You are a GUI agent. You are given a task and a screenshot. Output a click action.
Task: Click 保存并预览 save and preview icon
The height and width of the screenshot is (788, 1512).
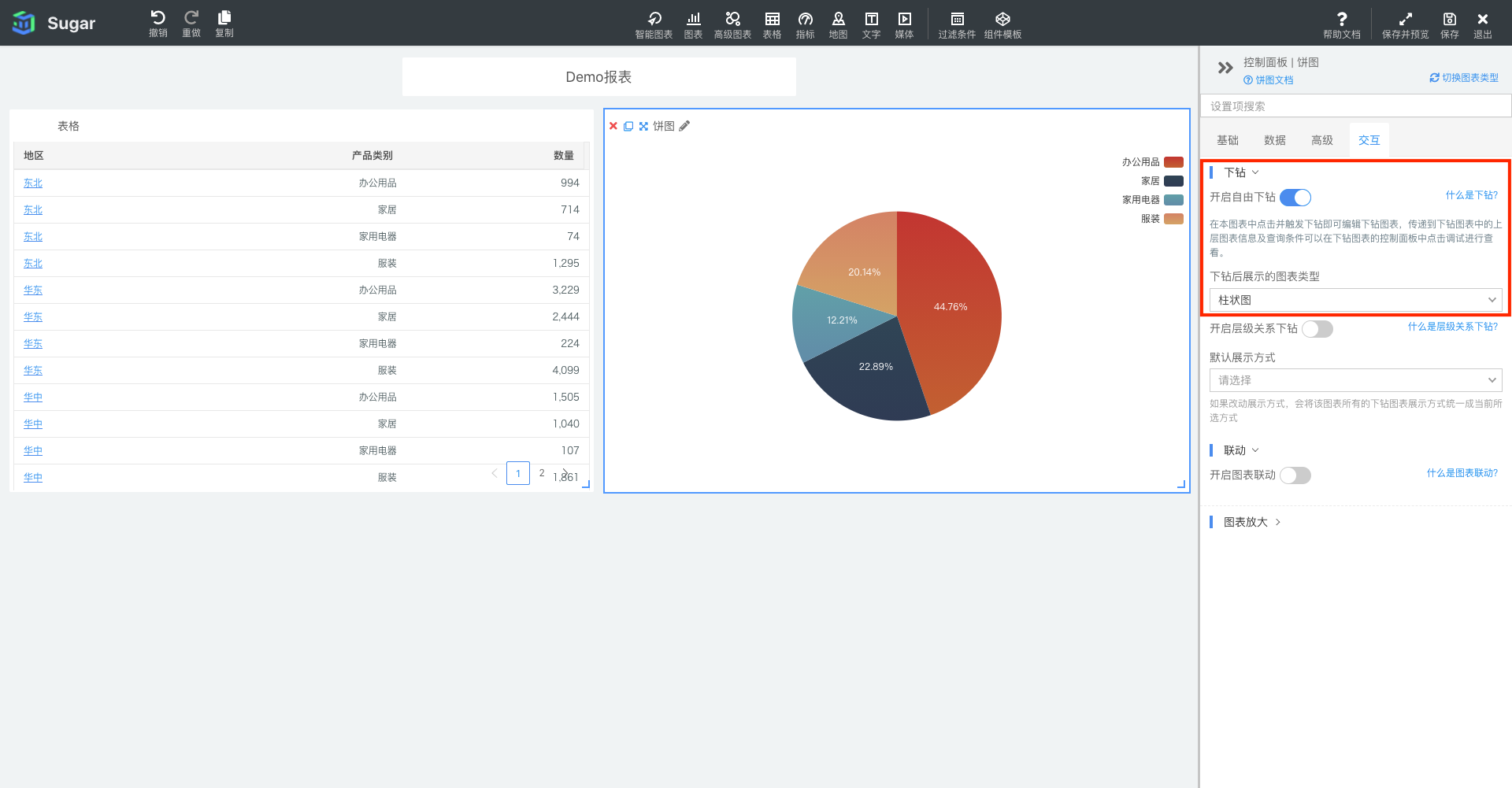point(1405,19)
